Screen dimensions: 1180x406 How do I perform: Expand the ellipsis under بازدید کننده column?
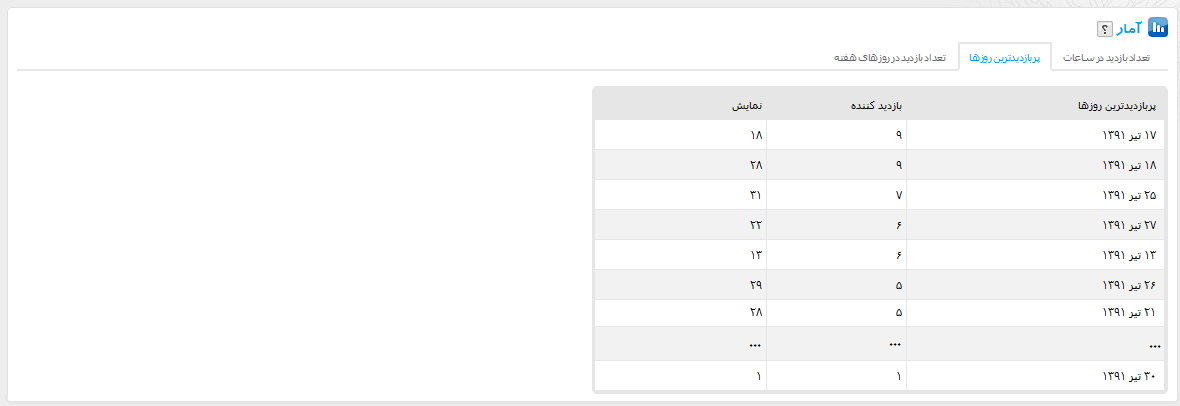[x=895, y=344]
